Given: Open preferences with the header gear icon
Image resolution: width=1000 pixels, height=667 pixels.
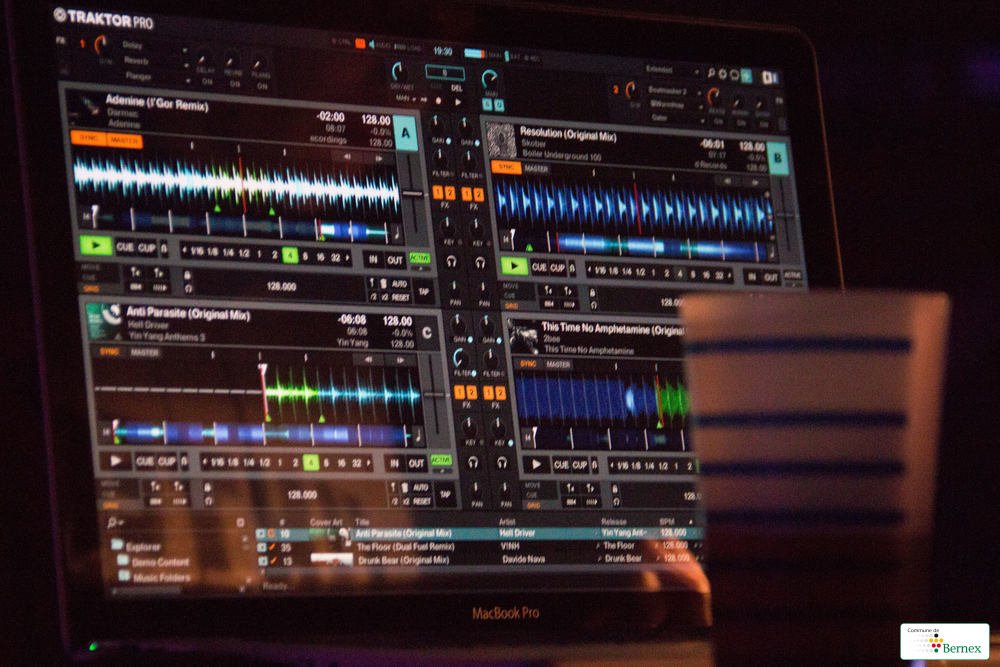Looking at the screenshot, I should click(x=723, y=74).
